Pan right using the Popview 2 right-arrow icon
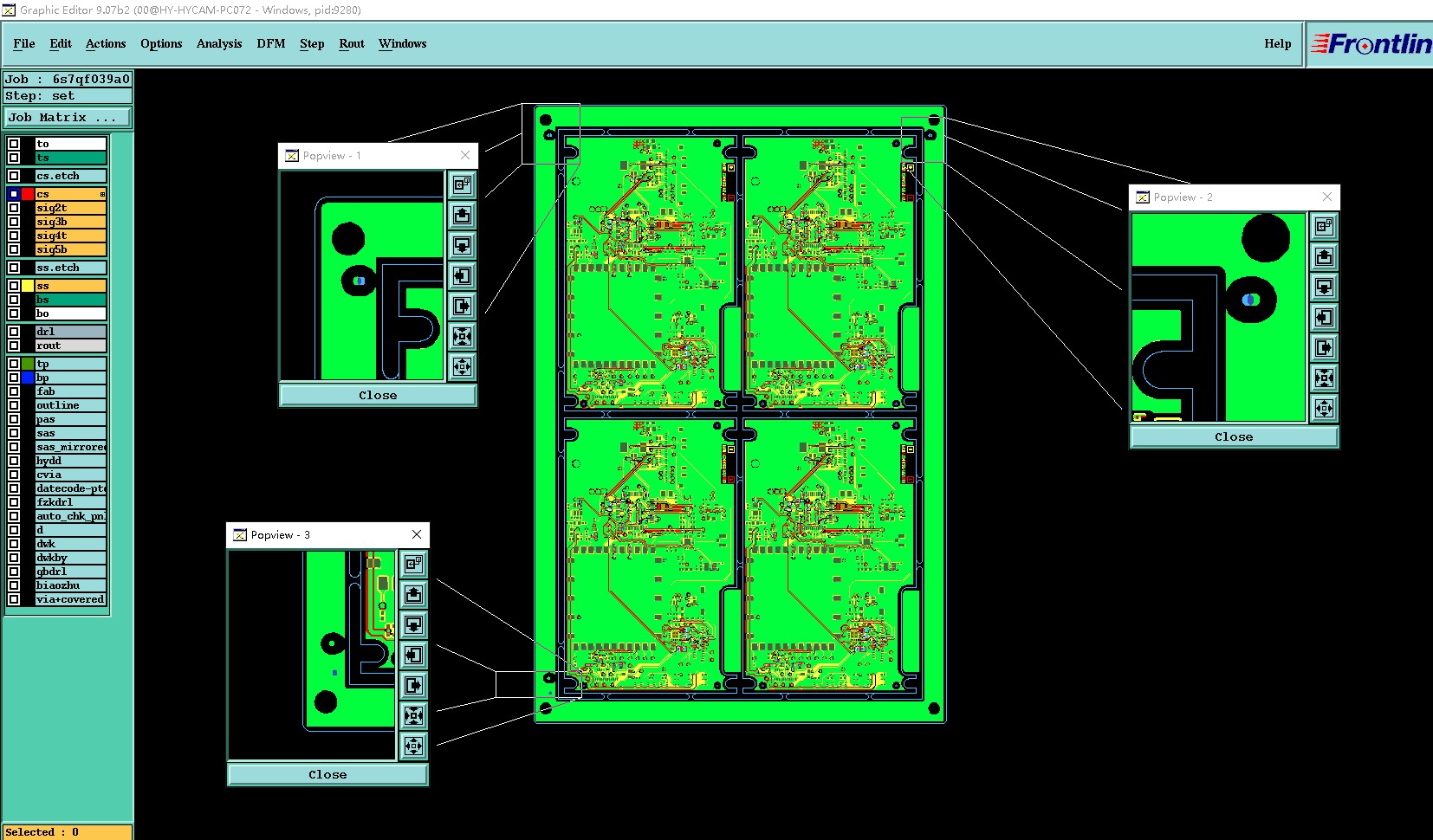This screenshot has height=840, width=1433. point(1324,347)
